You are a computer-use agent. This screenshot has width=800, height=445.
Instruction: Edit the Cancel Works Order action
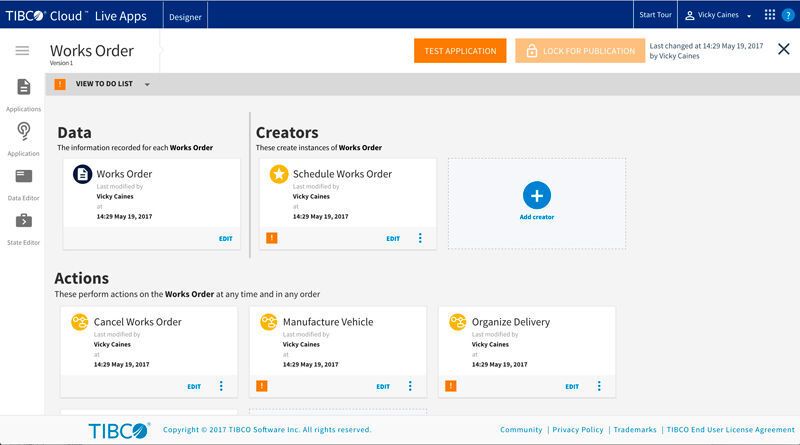point(194,386)
